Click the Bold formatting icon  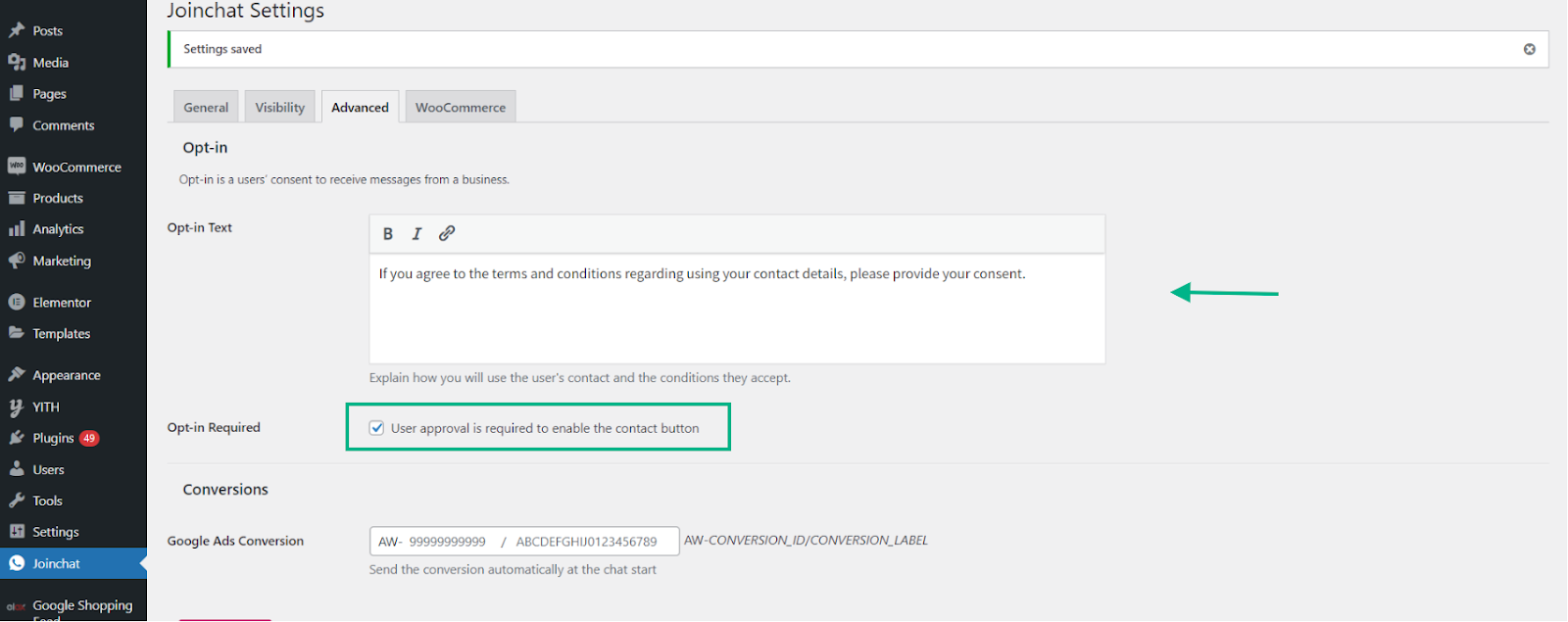point(388,234)
